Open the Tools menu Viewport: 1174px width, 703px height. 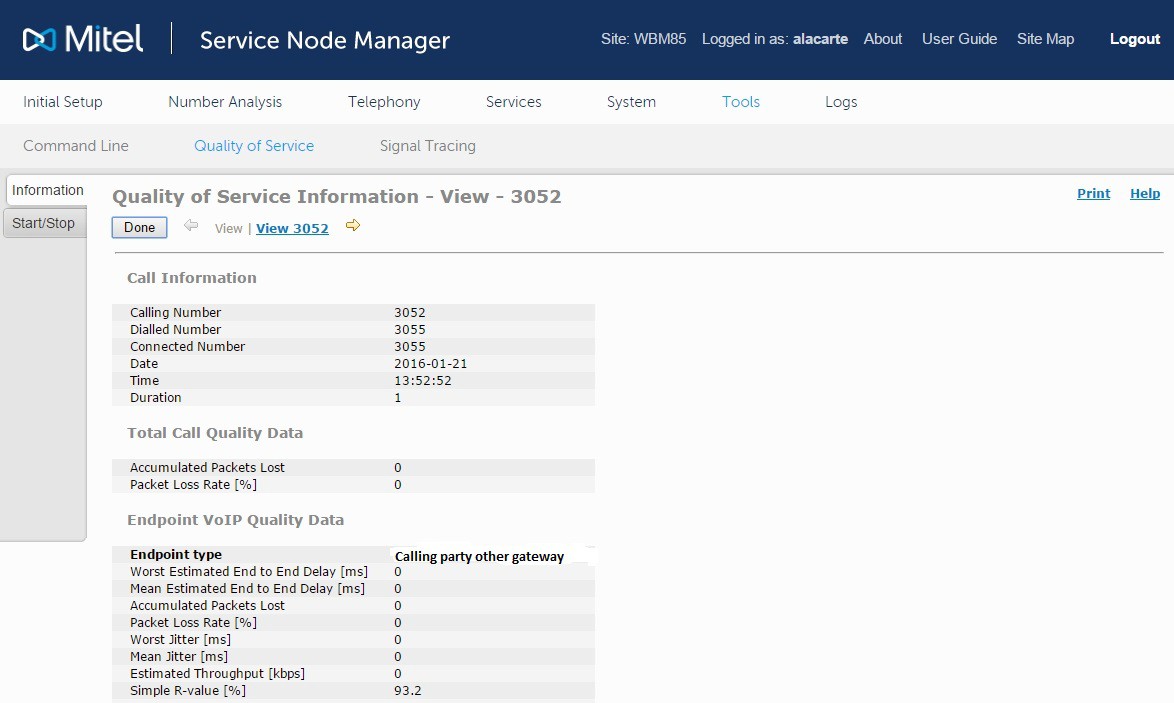click(x=740, y=102)
